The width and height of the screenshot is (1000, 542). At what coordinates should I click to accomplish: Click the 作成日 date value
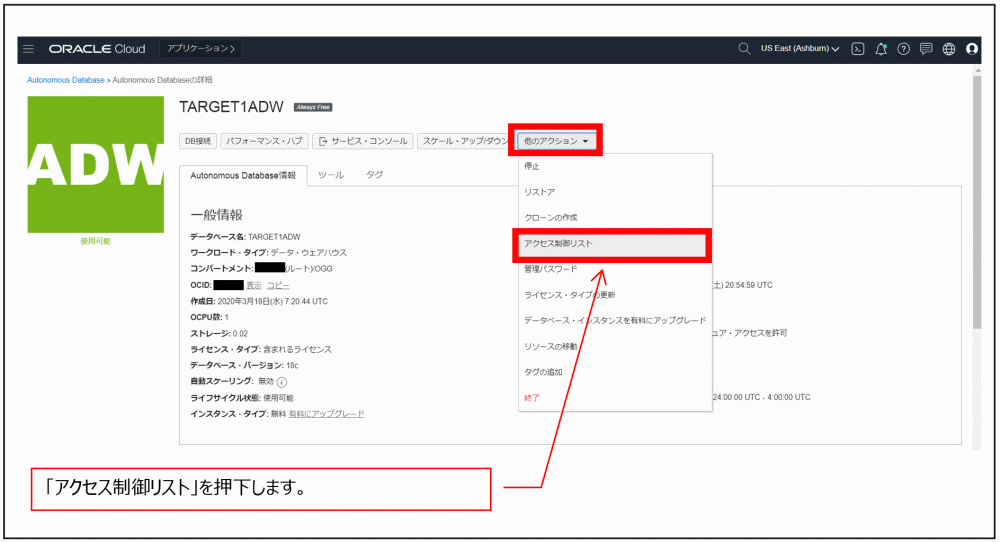point(272,302)
